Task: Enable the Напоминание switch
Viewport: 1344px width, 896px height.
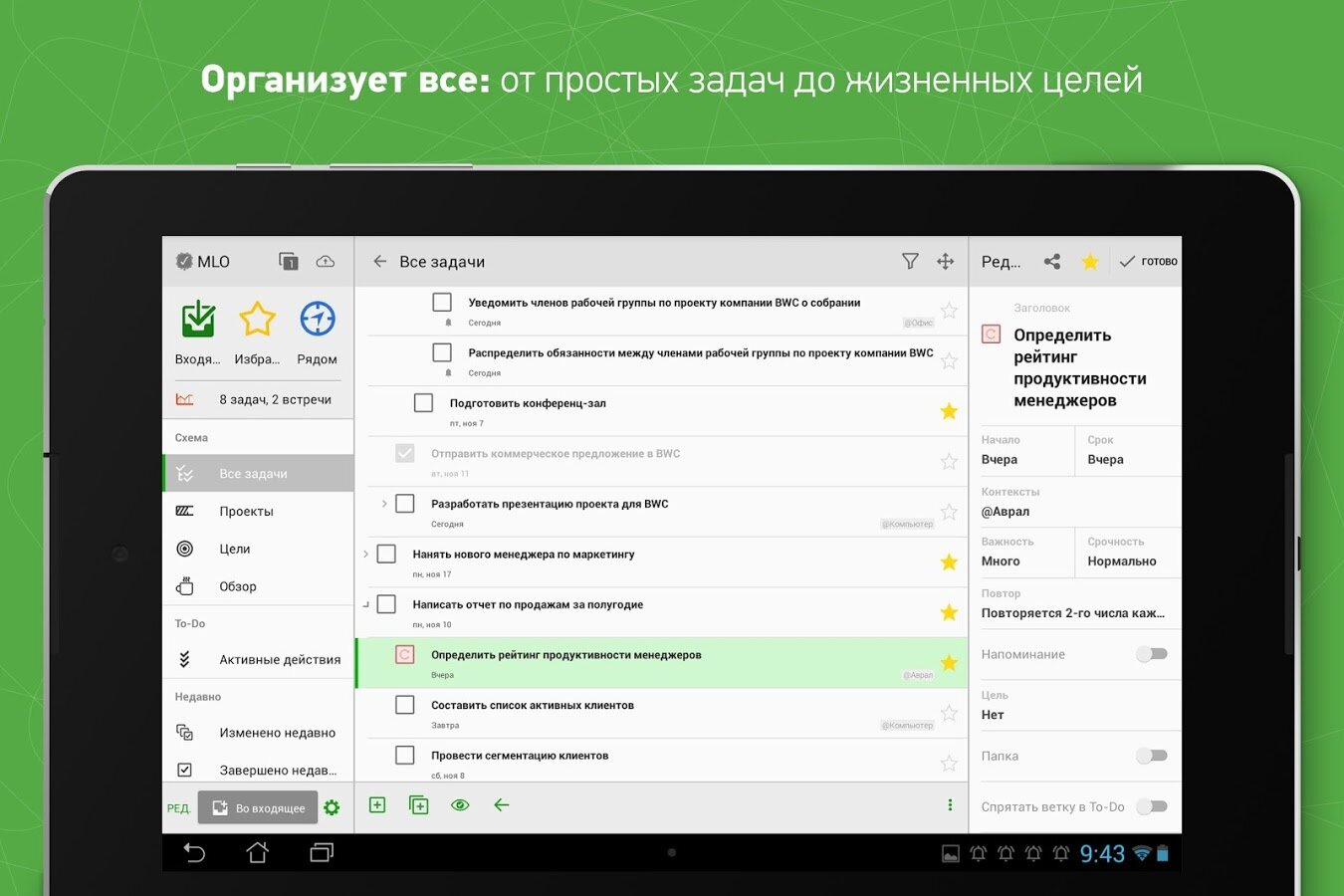Action: [1152, 654]
